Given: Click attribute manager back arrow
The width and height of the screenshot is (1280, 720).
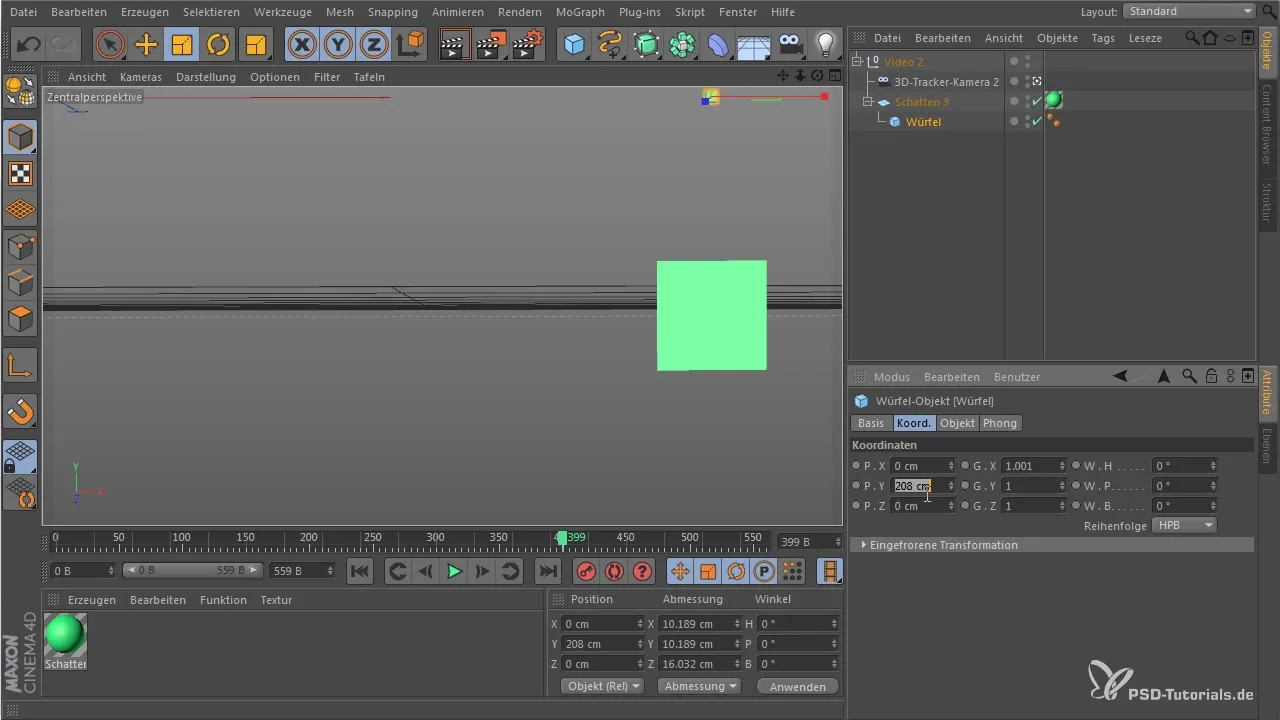Looking at the screenshot, I should [1120, 376].
